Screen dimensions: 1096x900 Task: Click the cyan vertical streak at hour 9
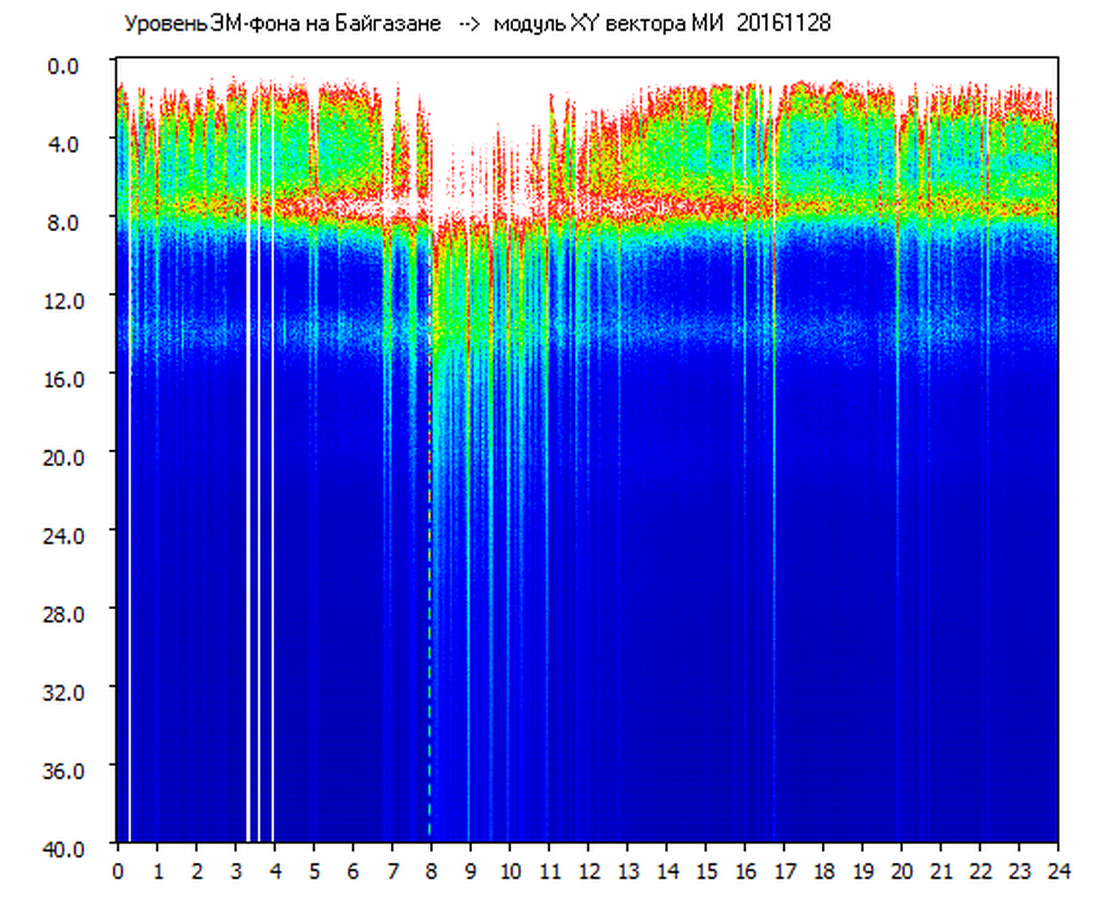[468, 600]
